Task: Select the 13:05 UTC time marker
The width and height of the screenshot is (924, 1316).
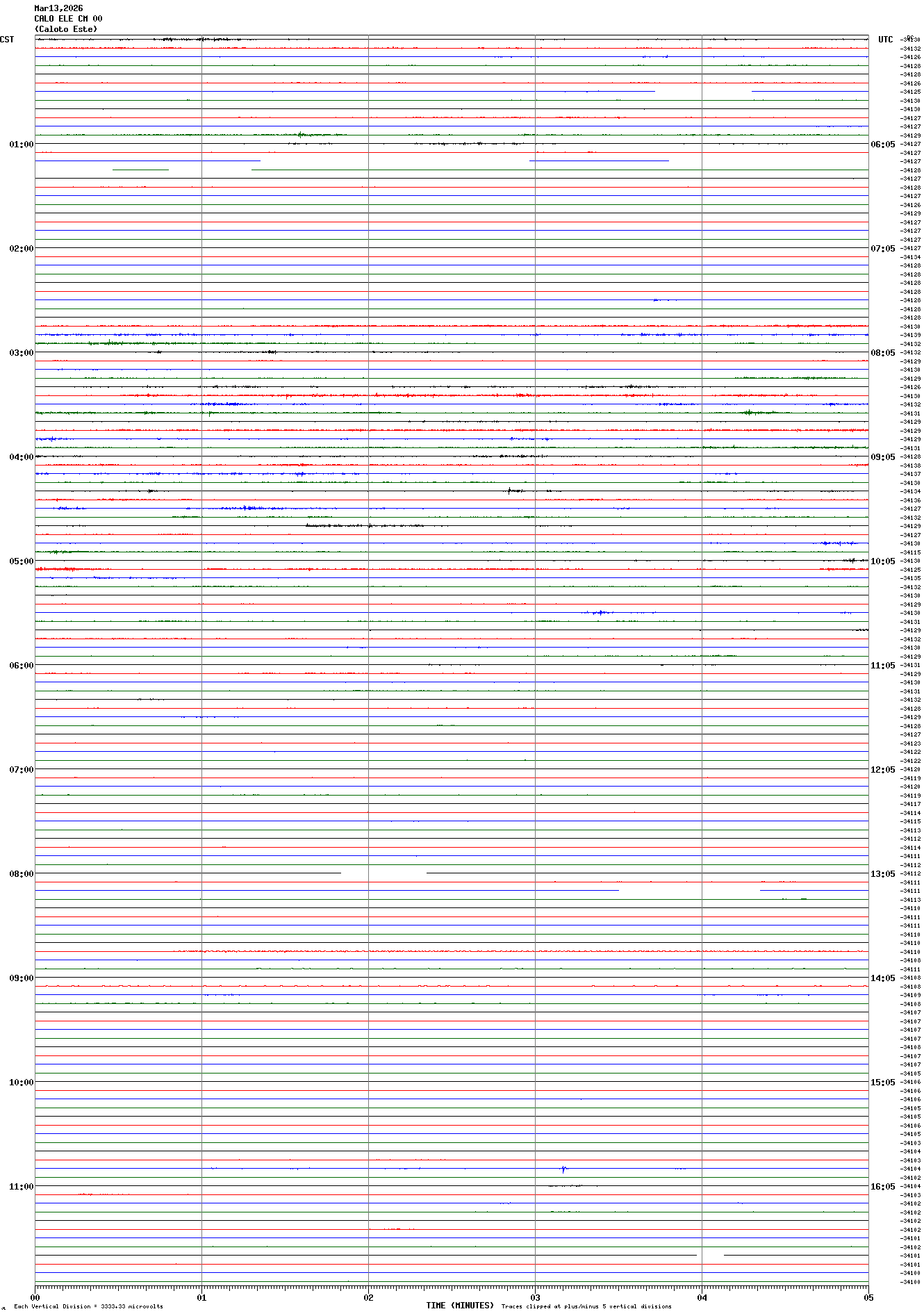Action: pos(882,874)
